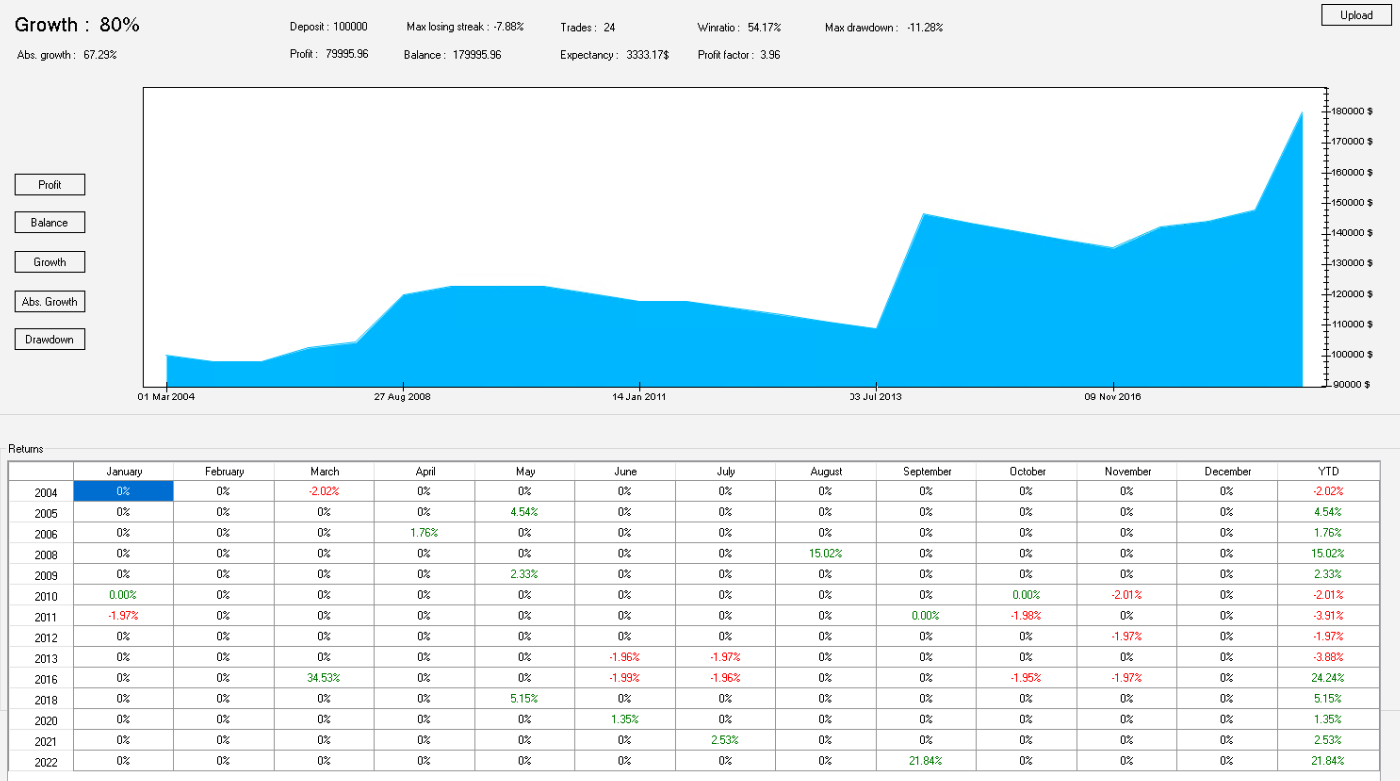Viewport: 1400px width, 781px height.
Task: Select the January column header
Action: pos(124,471)
